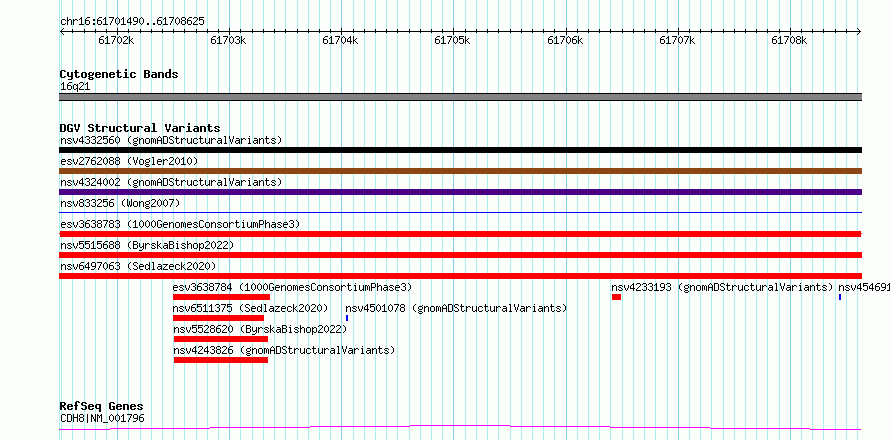Click the chr16:61701490..61708625 coordinate label
890x440 pixels.
pos(132,22)
